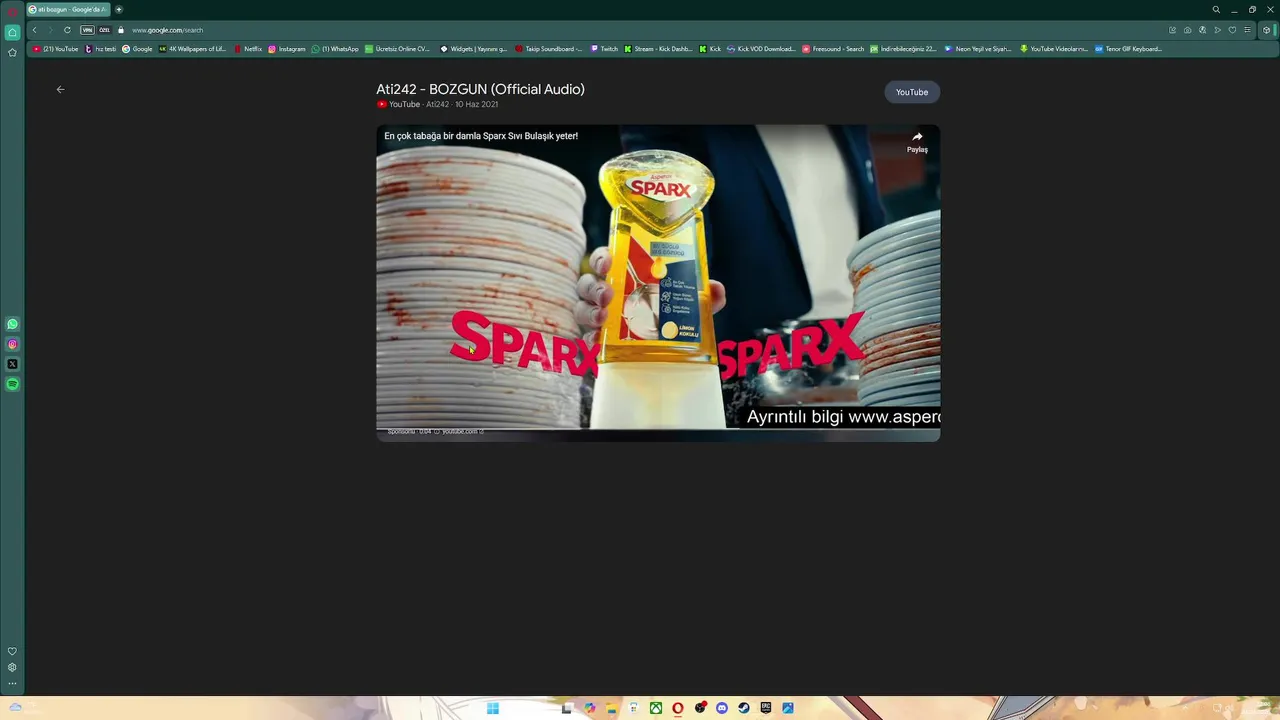Viewport: 1280px width, 720px height.
Task: Open the 'Neon Yeşil ve Siyah...' bookmark
Action: tap(978, 48)
